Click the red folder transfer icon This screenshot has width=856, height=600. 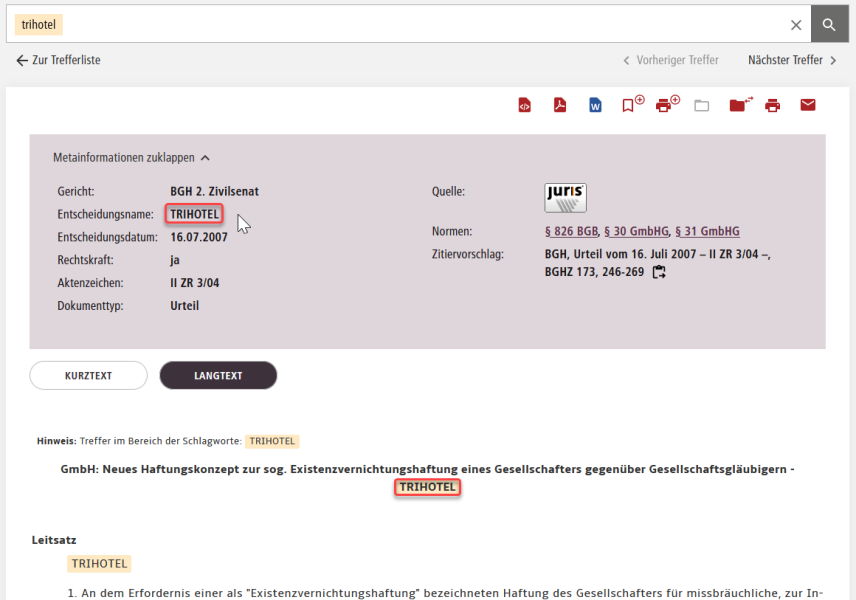740,105
